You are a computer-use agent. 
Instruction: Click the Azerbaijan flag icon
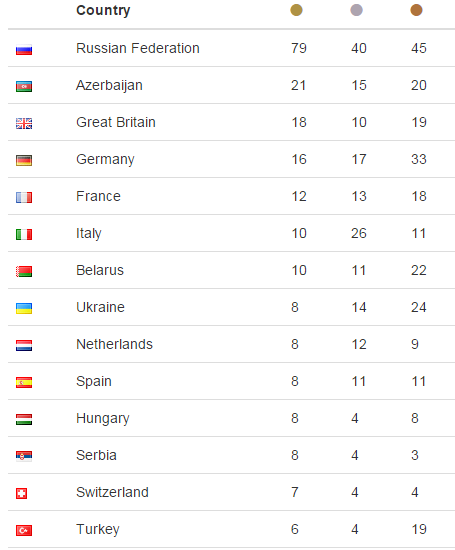click(x=24, y=86)
